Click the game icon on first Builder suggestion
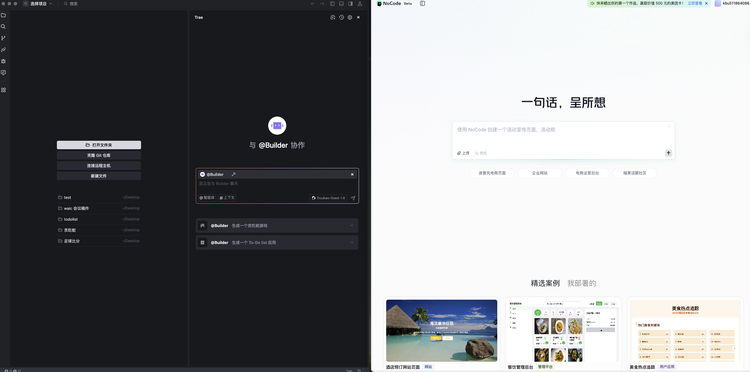Viewport: 750px width, 372px height. [203, 226]
